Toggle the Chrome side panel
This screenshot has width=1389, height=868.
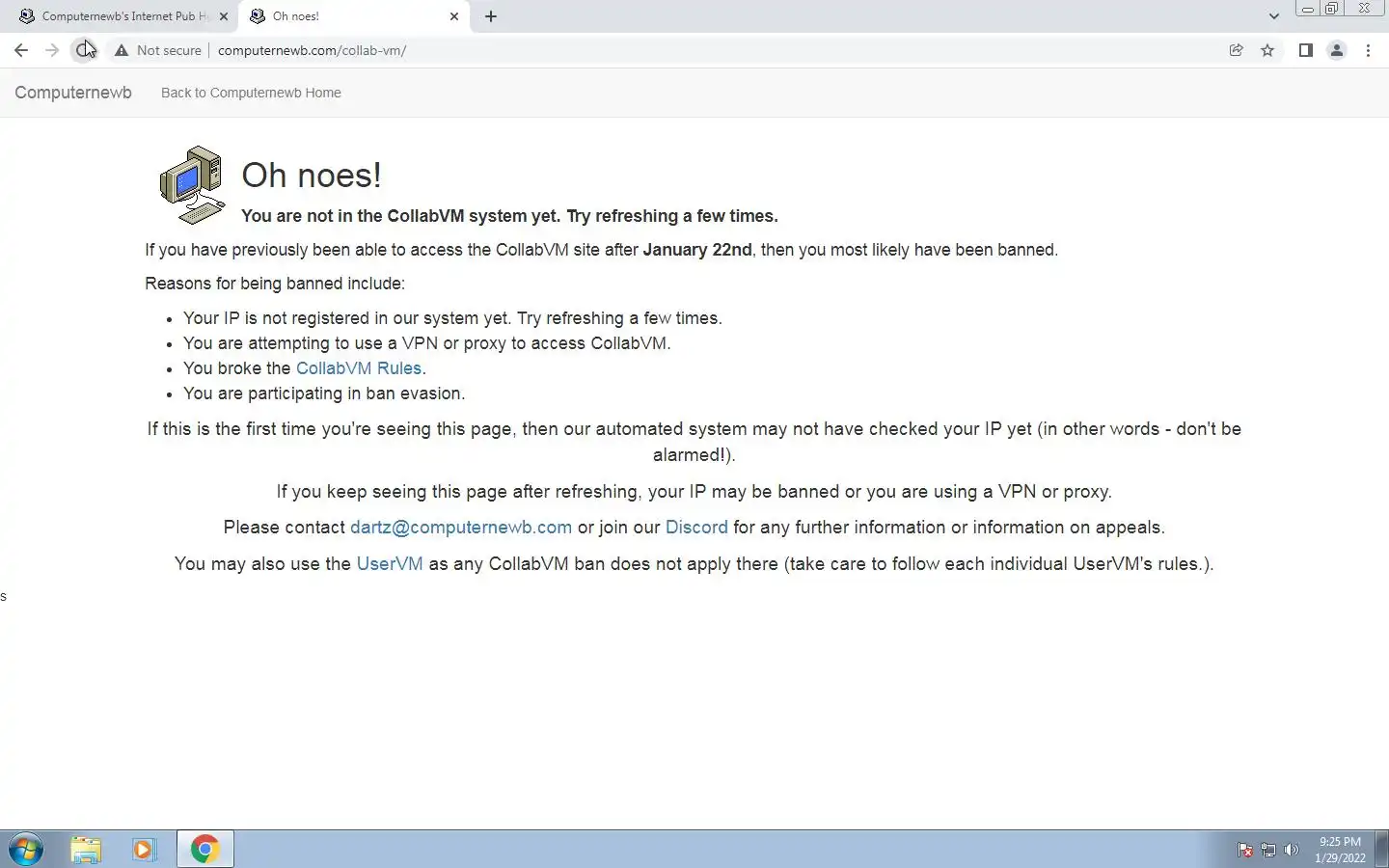(1305, 50)
